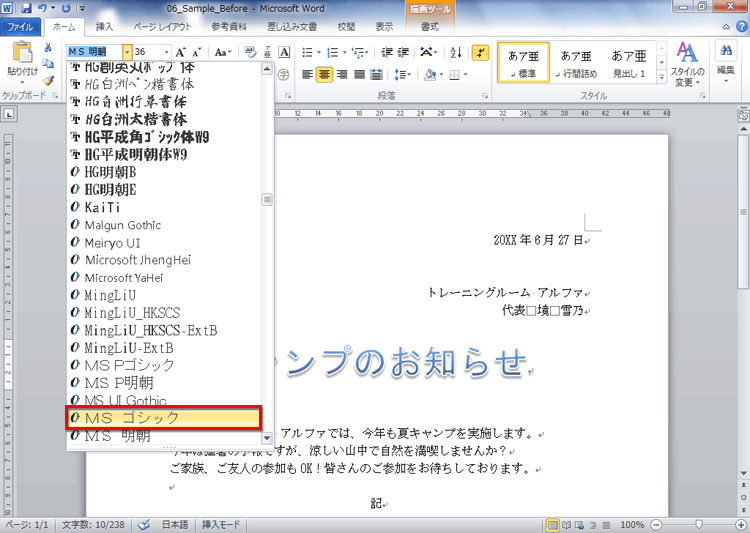
Task: Click zoom out minus button
Action: coord(657,525)
